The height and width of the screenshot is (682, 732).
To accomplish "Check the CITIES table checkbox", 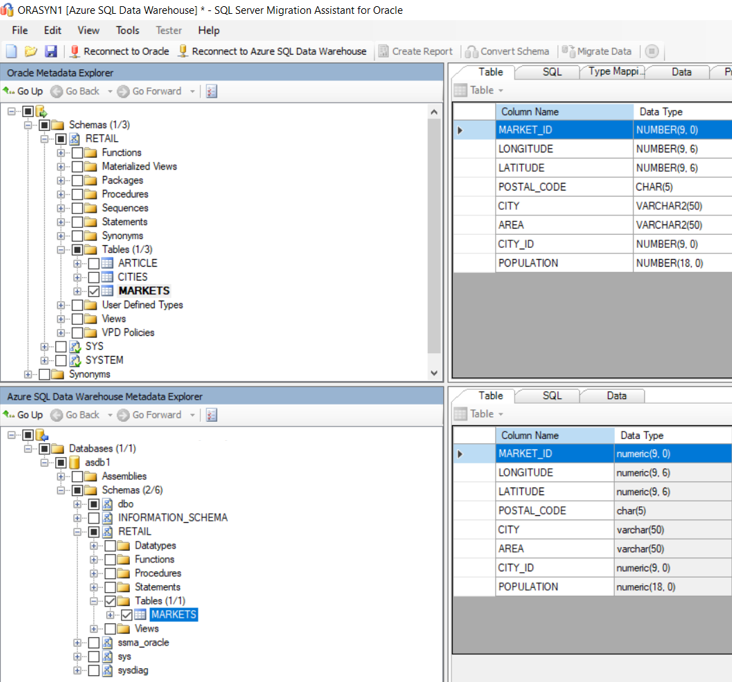I will [x=94, y=277].
